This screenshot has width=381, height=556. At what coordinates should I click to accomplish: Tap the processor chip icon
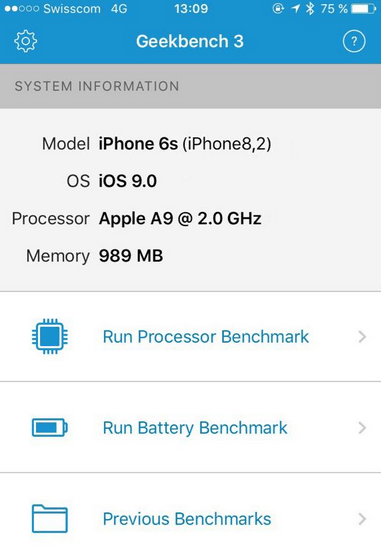point(50,337)
